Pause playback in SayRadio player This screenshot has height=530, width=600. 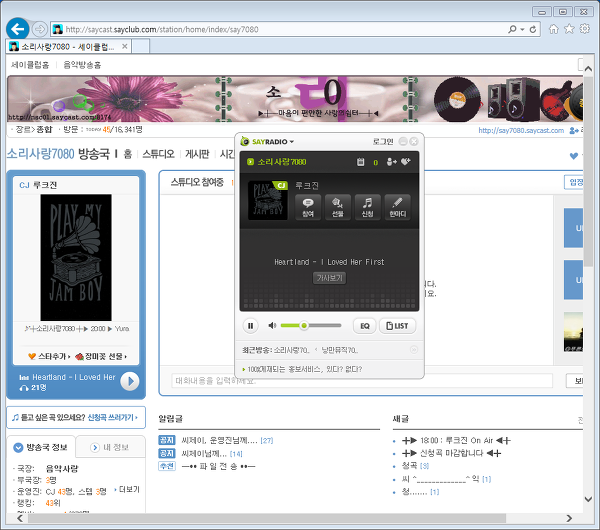[250, 326]
